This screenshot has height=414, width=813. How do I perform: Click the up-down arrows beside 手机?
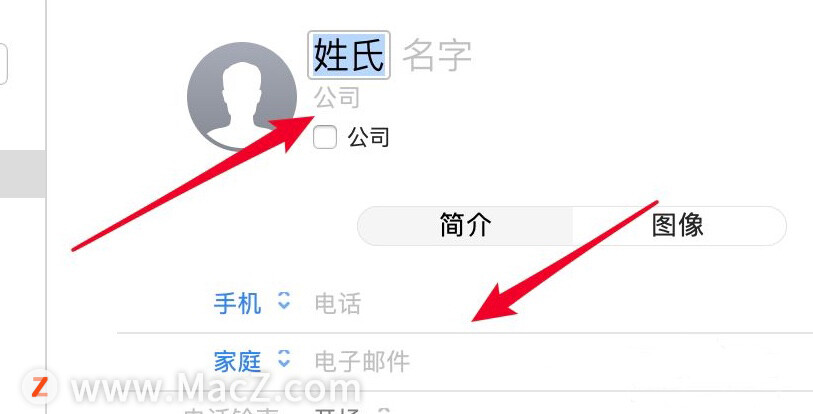point(284,300)
